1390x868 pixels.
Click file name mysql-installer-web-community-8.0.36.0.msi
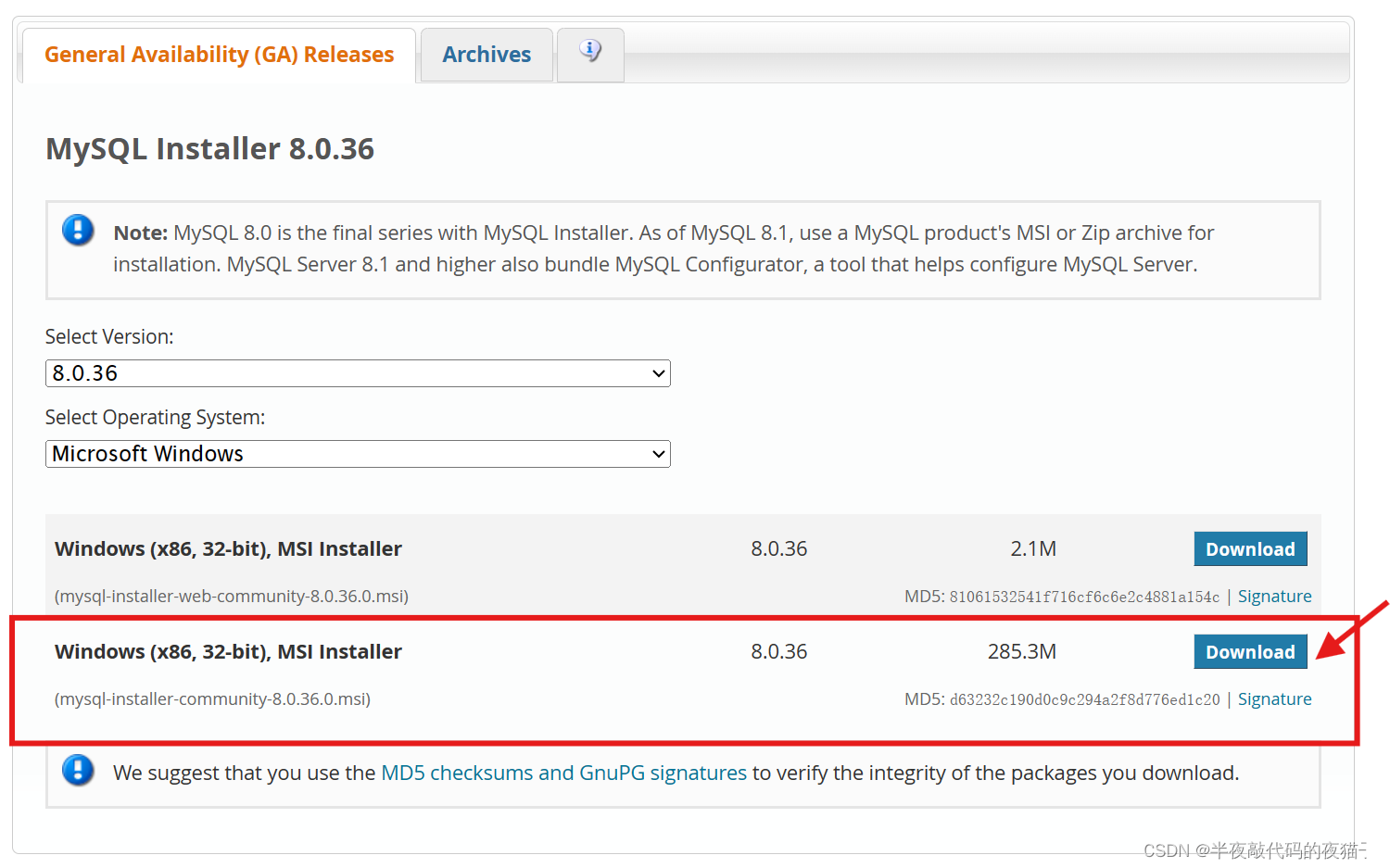[232, 597]
